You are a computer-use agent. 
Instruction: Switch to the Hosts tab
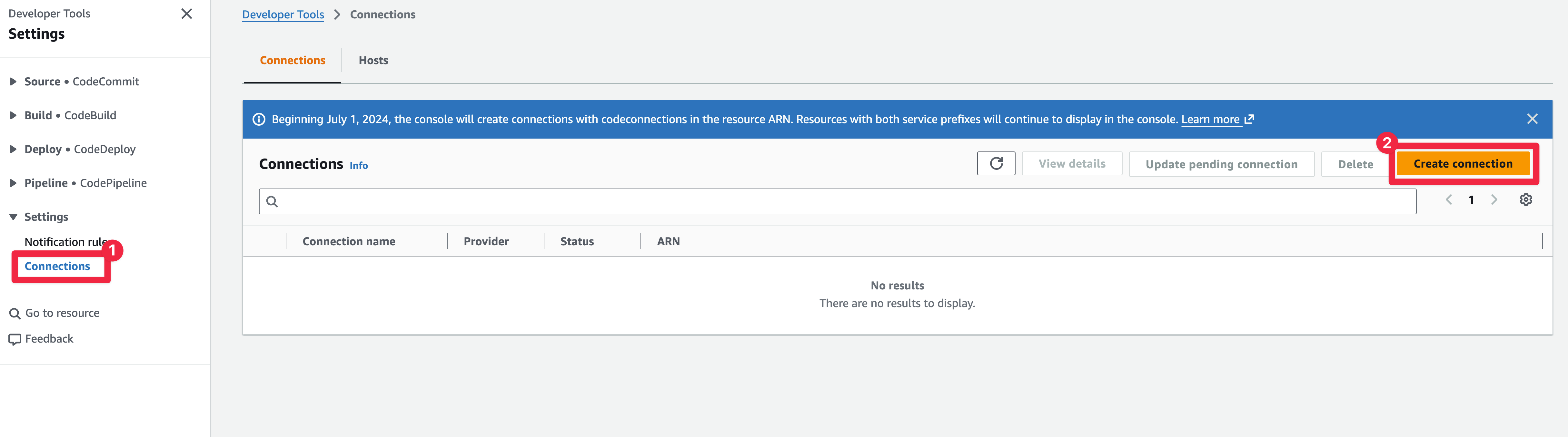pyautogui.click(x=373, y=60)
